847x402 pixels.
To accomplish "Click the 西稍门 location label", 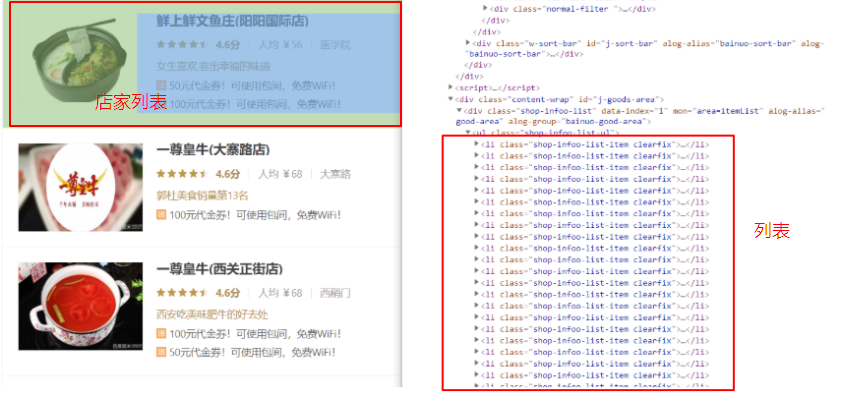I will pyautogui.click(x=335, y=293).
